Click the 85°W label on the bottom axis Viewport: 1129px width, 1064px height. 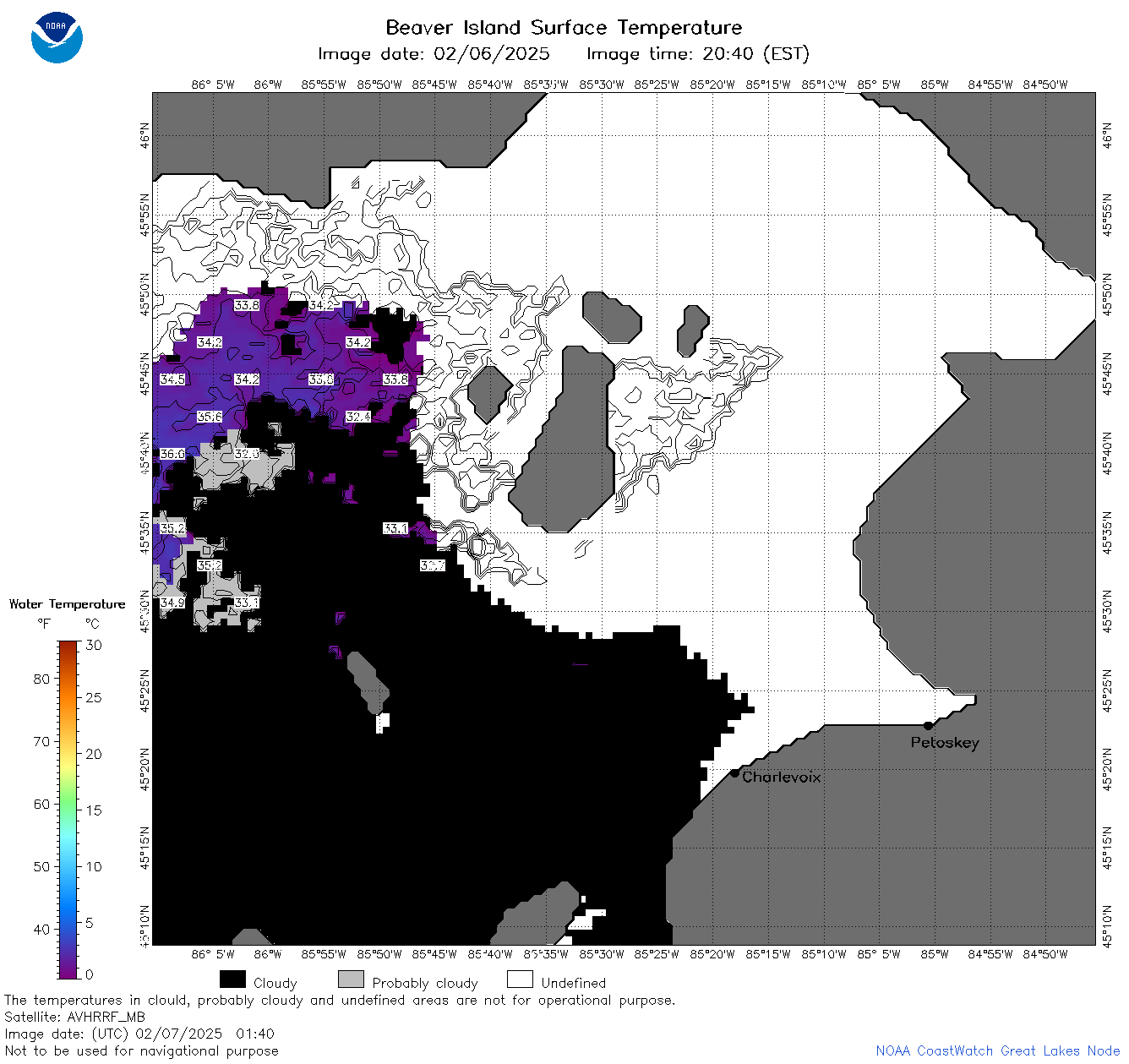(x=935, y=955)
